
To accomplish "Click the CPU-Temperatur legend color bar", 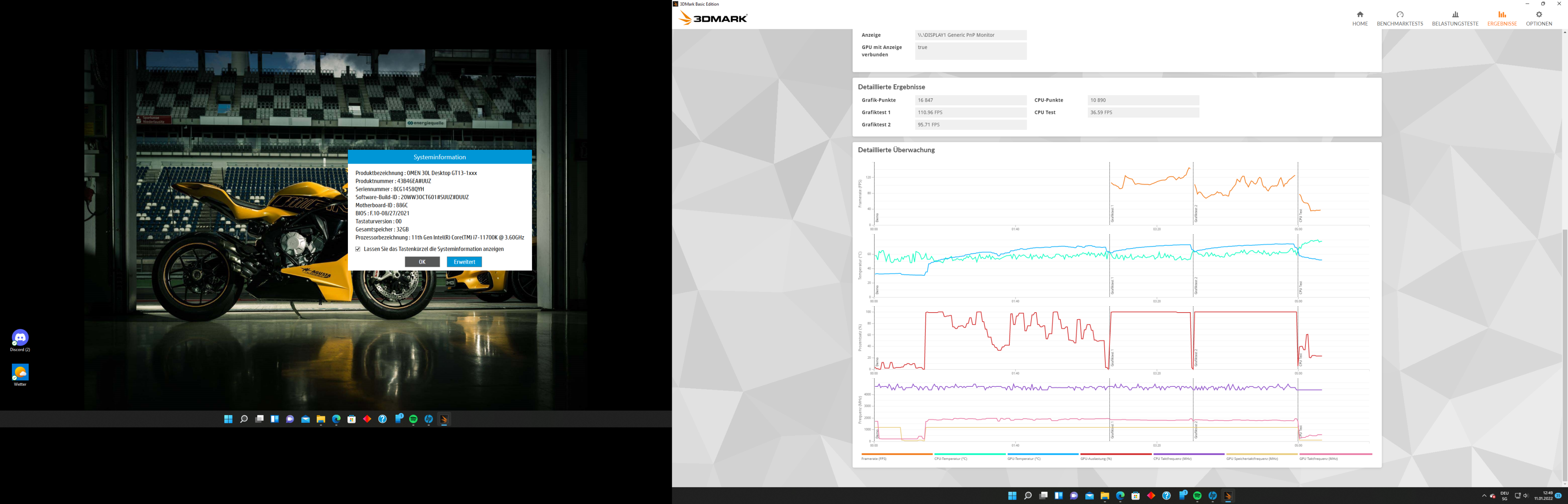I will [x=970, y=454].
